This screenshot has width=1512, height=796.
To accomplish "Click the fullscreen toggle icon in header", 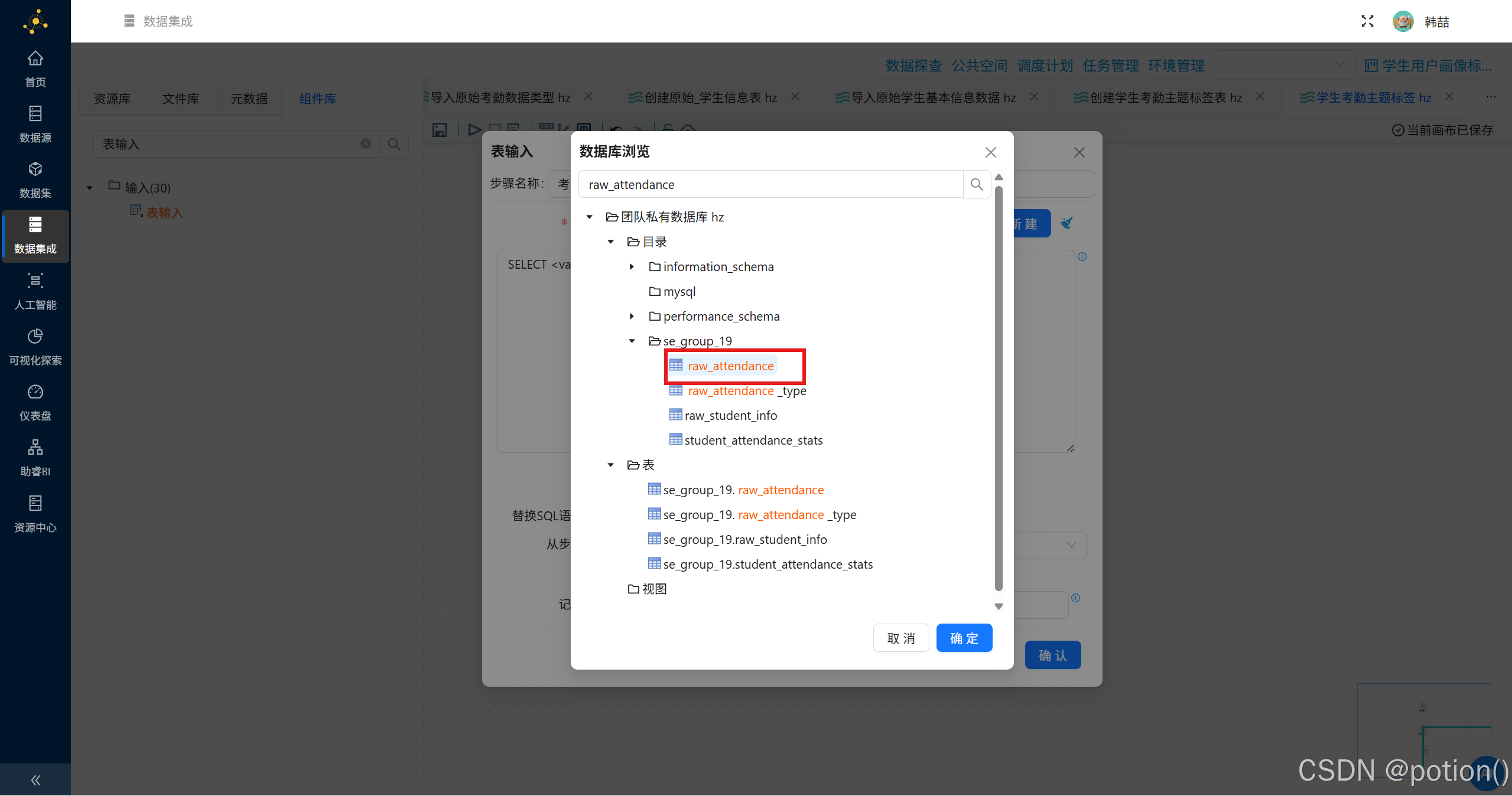I will [1367, 21].
